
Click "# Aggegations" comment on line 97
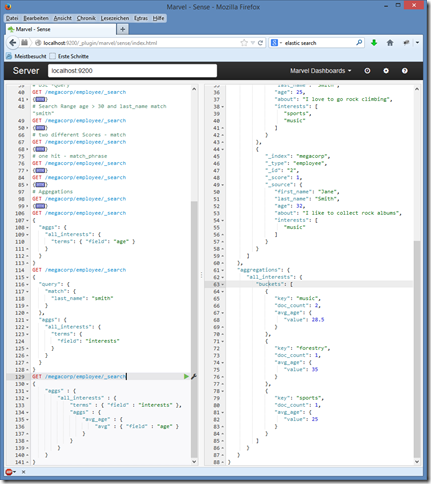point(52,192)
